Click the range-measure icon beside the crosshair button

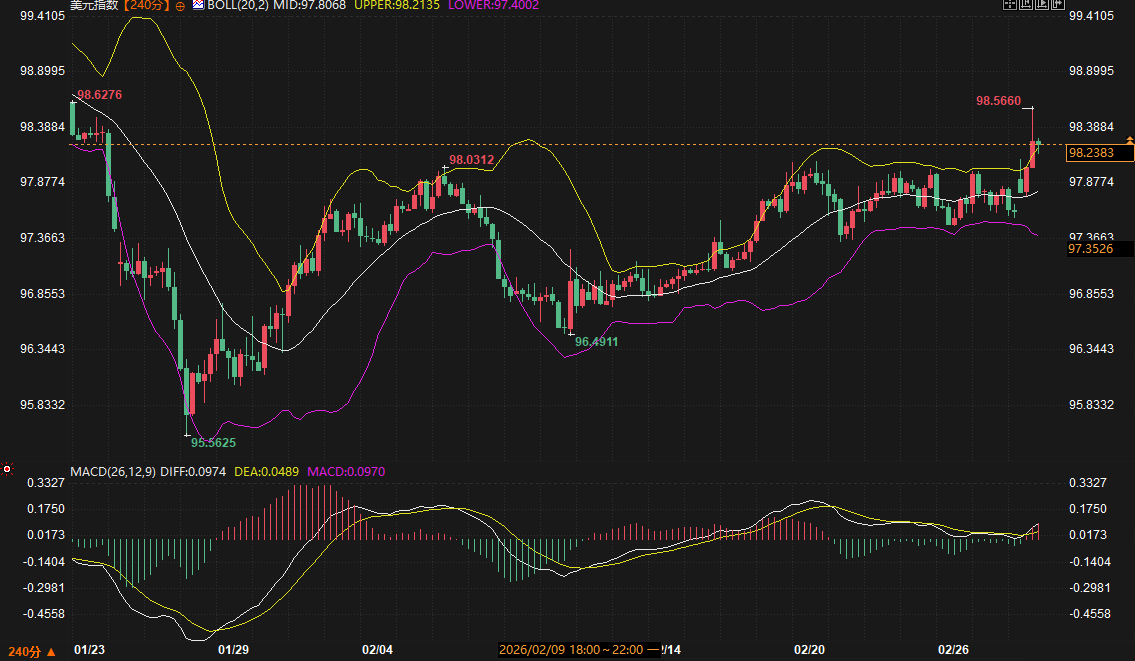[1025, 5]
